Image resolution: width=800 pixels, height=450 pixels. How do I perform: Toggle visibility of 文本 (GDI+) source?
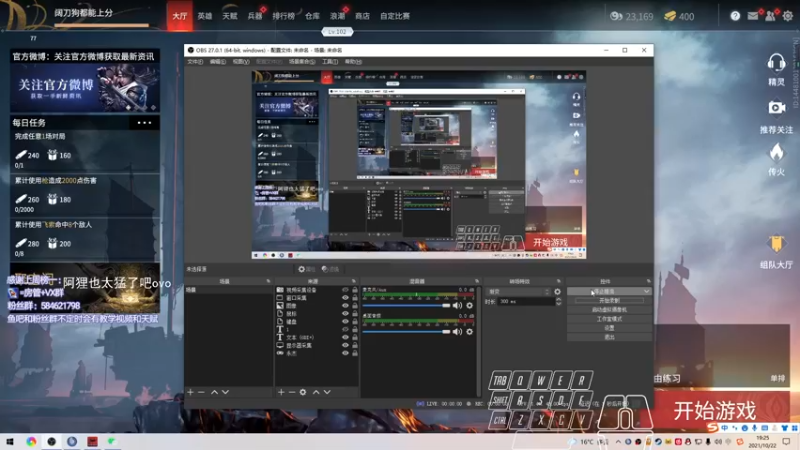(345, 337)
